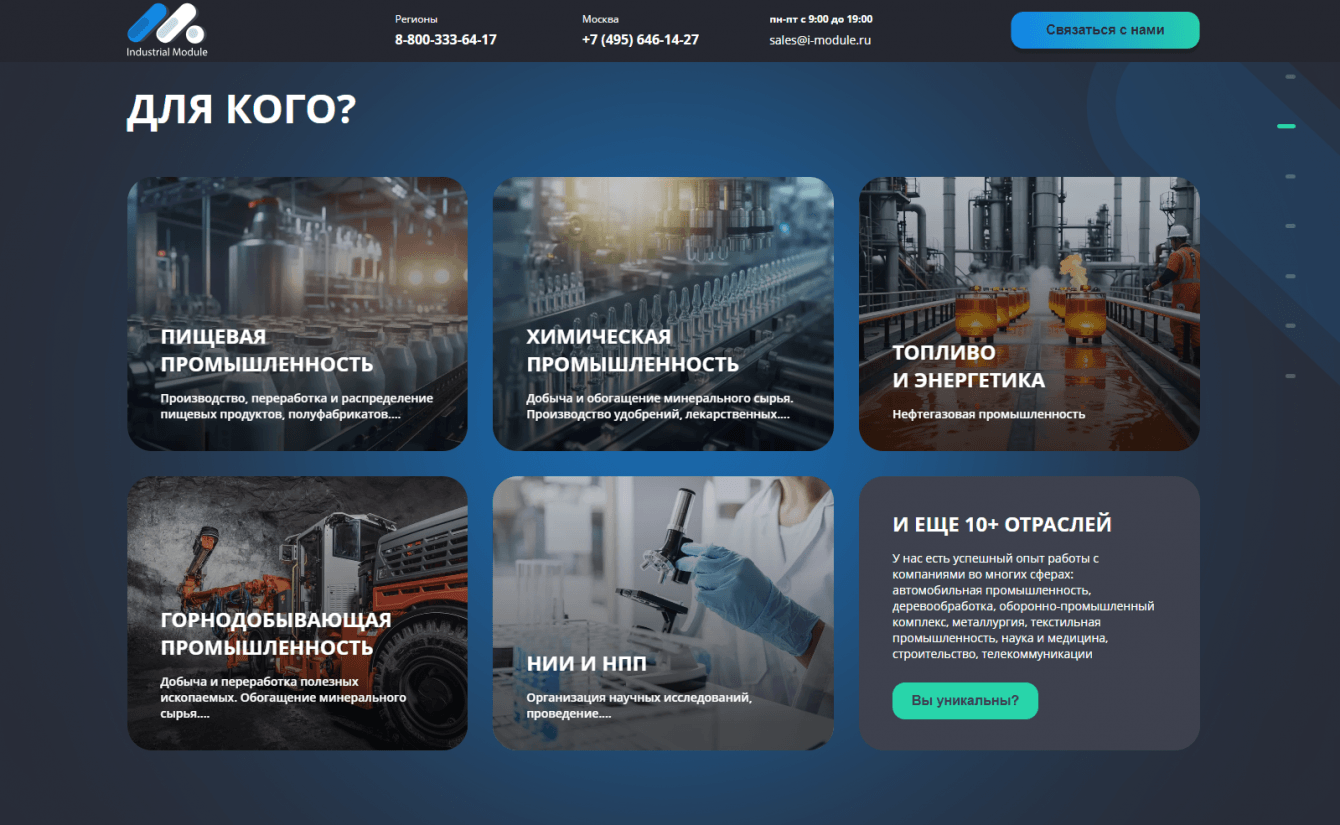
Task: Click text starting 'Добыча и переработка полезных ископаемых'
Action: coord(283,697)
